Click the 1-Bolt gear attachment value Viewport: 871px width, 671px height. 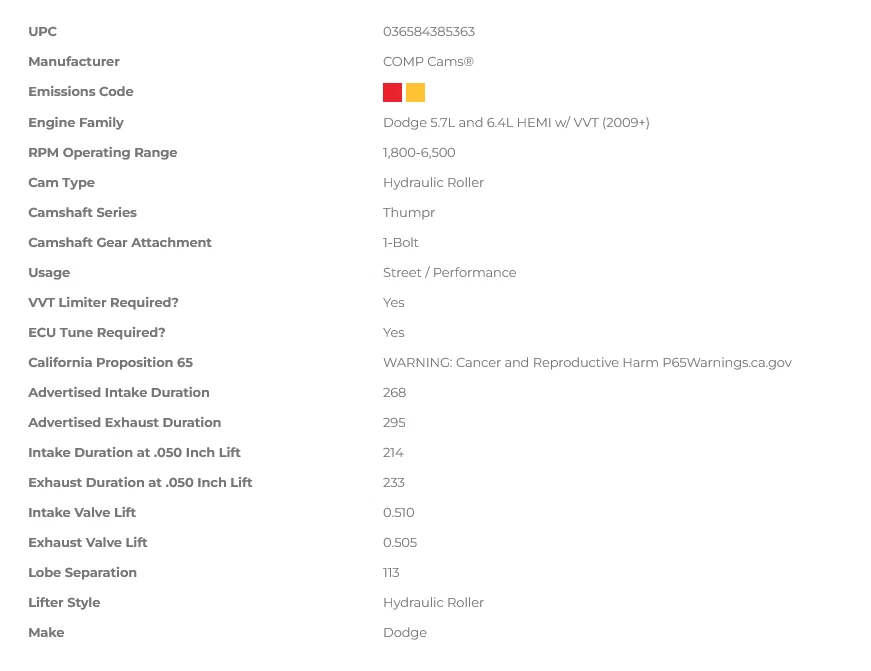coord(401,243)
